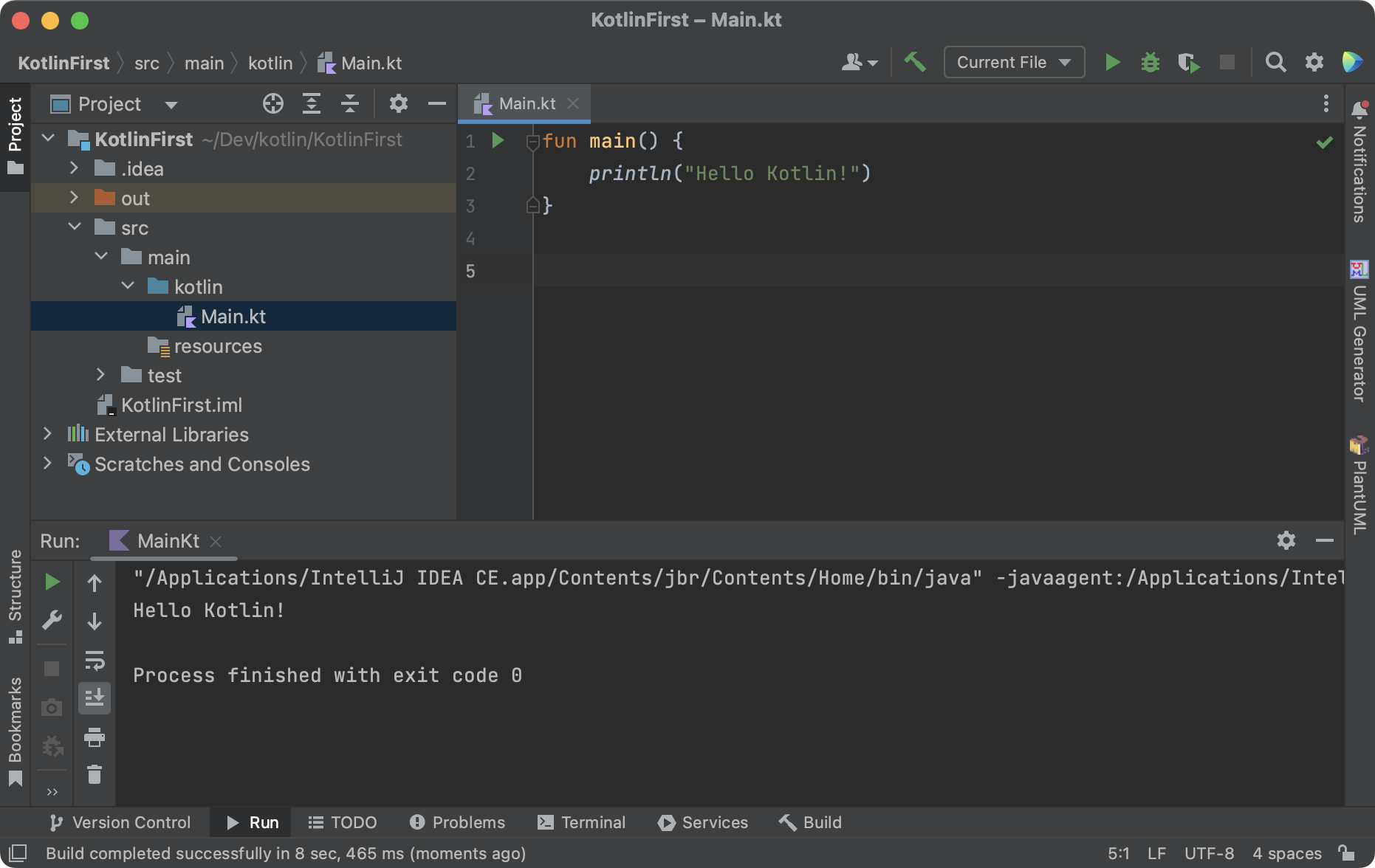Click the up arrow in Run console
The image size is (1375, 868).
[95, 583]
